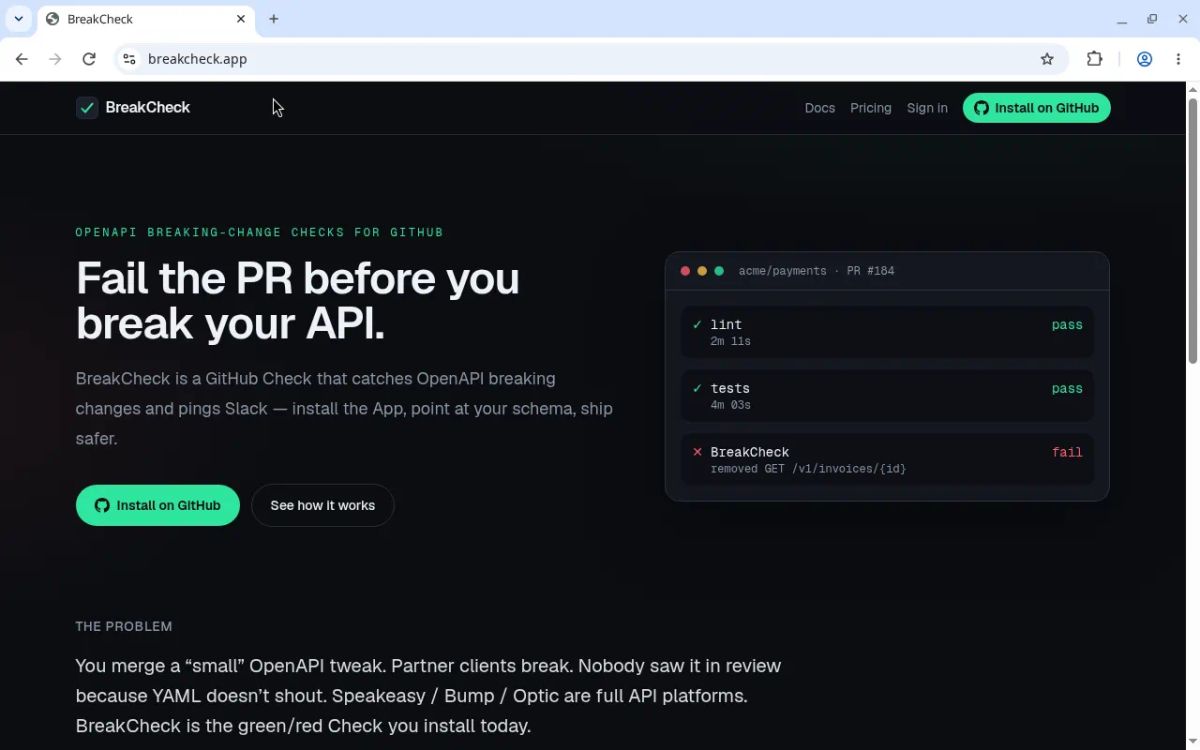Click See how it works button
1200x750 pixels.
323,505
